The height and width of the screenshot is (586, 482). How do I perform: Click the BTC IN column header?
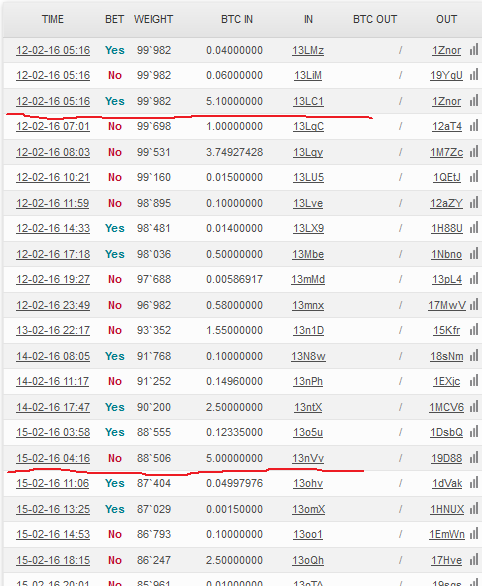[x=237, y=19]
